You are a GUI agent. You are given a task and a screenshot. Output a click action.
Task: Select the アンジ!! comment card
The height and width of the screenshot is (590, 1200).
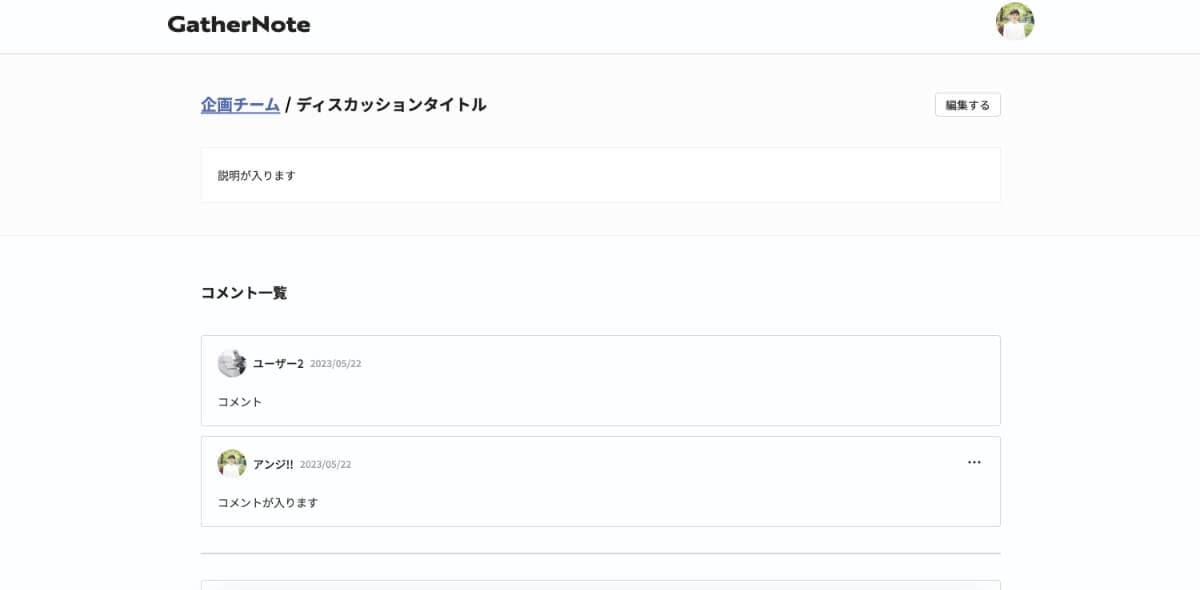[x=600, y=482]
